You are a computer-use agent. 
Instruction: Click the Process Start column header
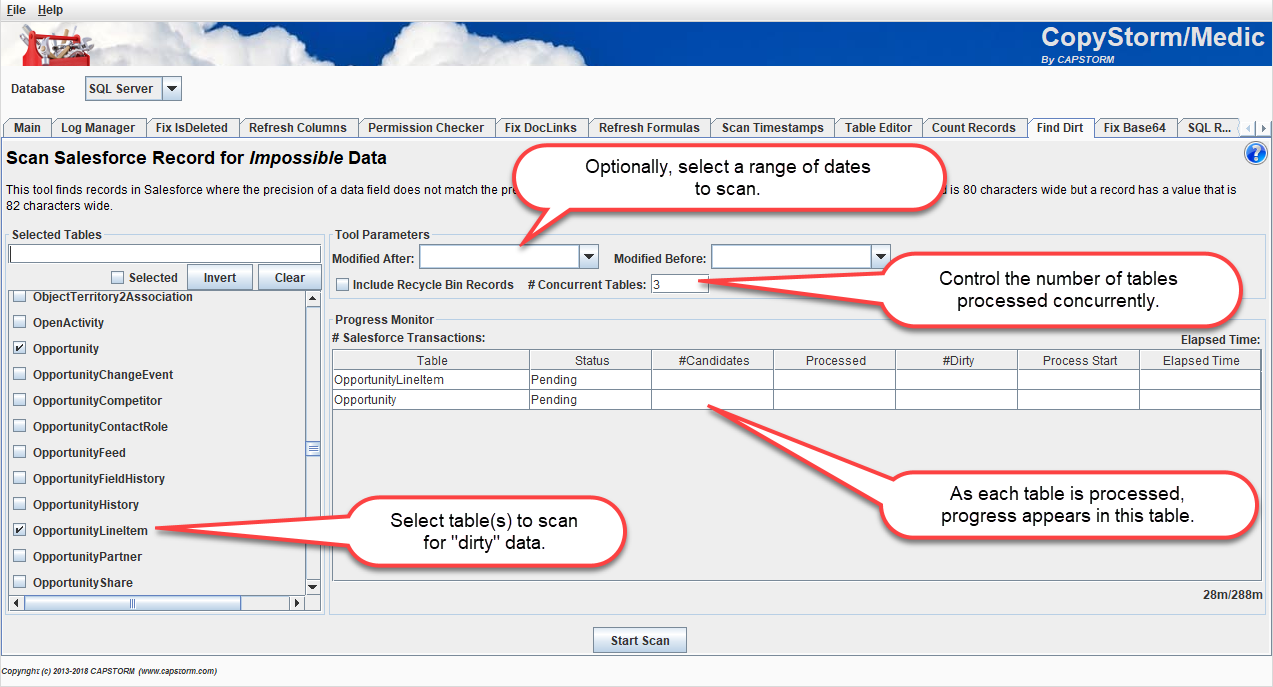[1080, 361]
